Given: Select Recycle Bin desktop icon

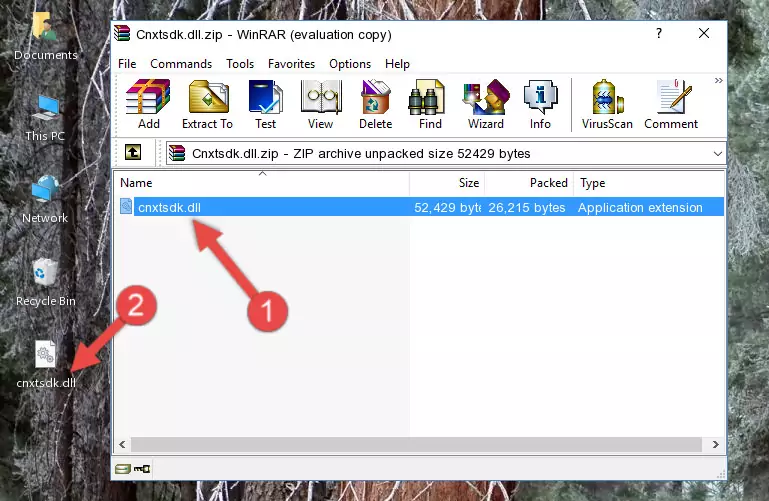Looking at the screenshot, I should point(46,283).
